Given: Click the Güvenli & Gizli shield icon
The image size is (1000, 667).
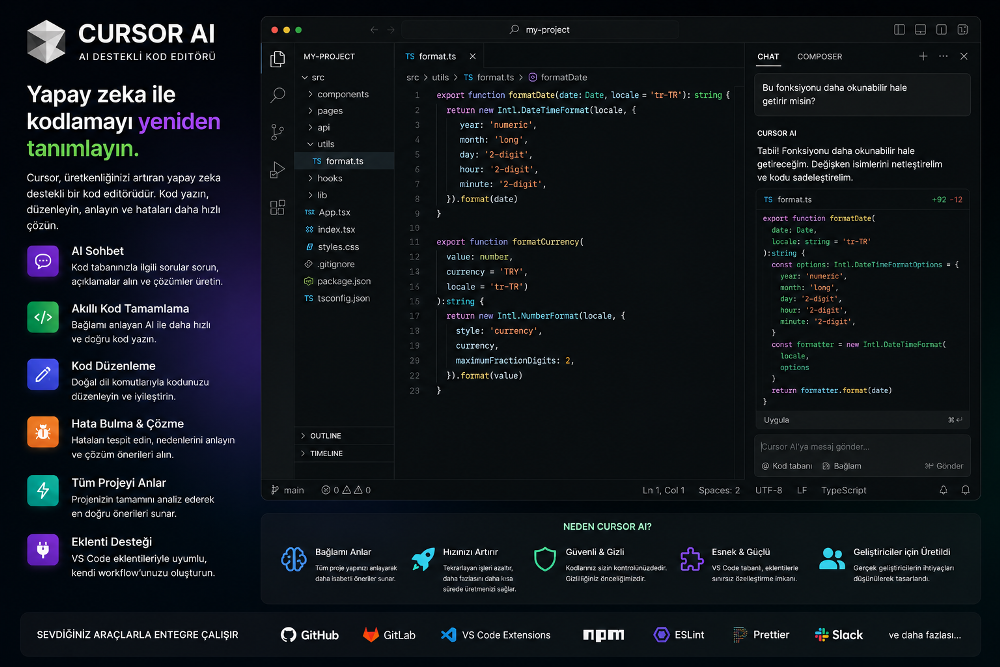Looking at the screenshot, I should tap(545, 559).
